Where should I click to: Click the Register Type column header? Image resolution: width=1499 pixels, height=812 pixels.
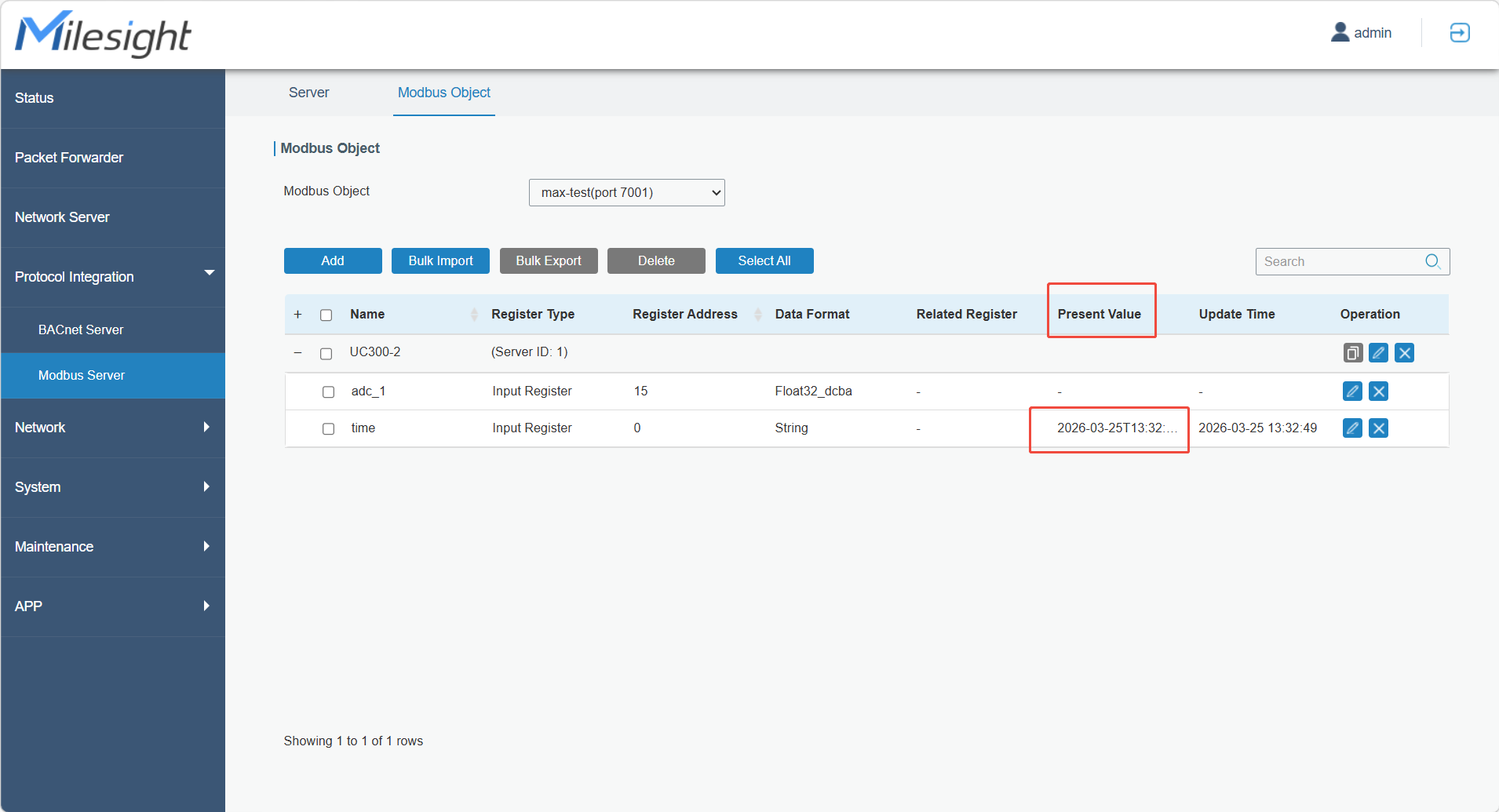[x=533, y=315]
